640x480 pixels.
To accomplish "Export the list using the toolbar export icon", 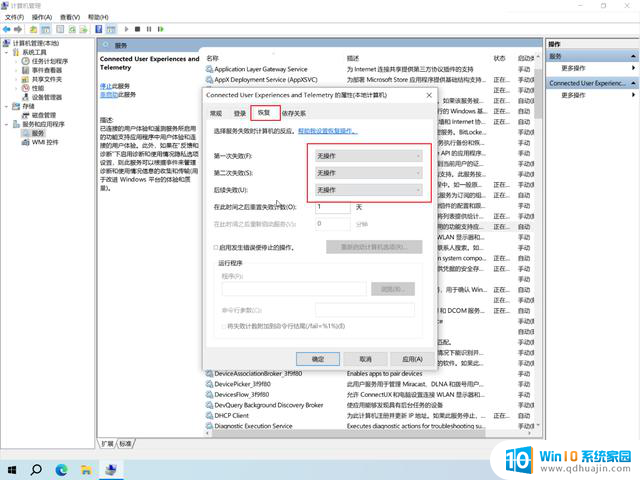I will pos(83,29).
